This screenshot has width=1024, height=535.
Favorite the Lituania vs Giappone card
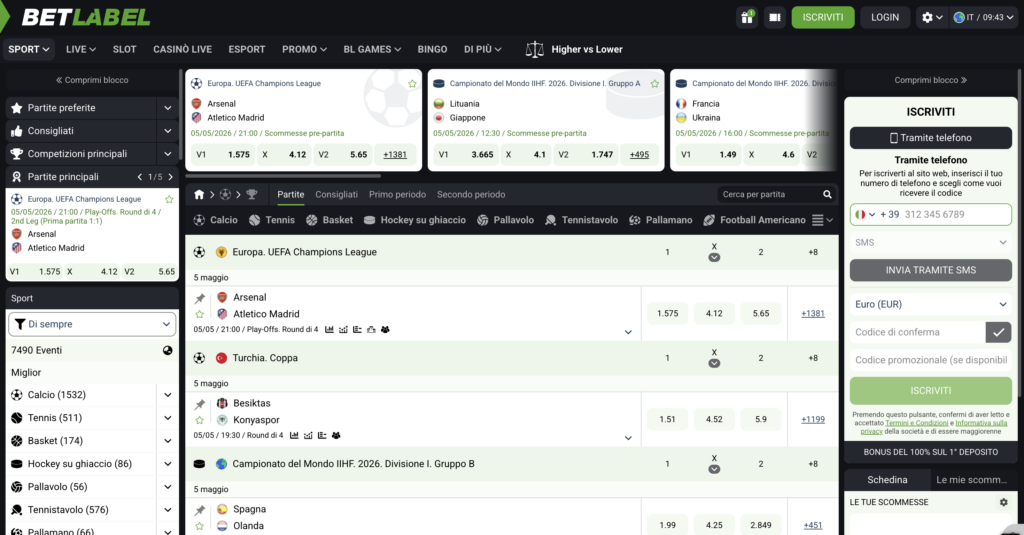tap(654, 84)
